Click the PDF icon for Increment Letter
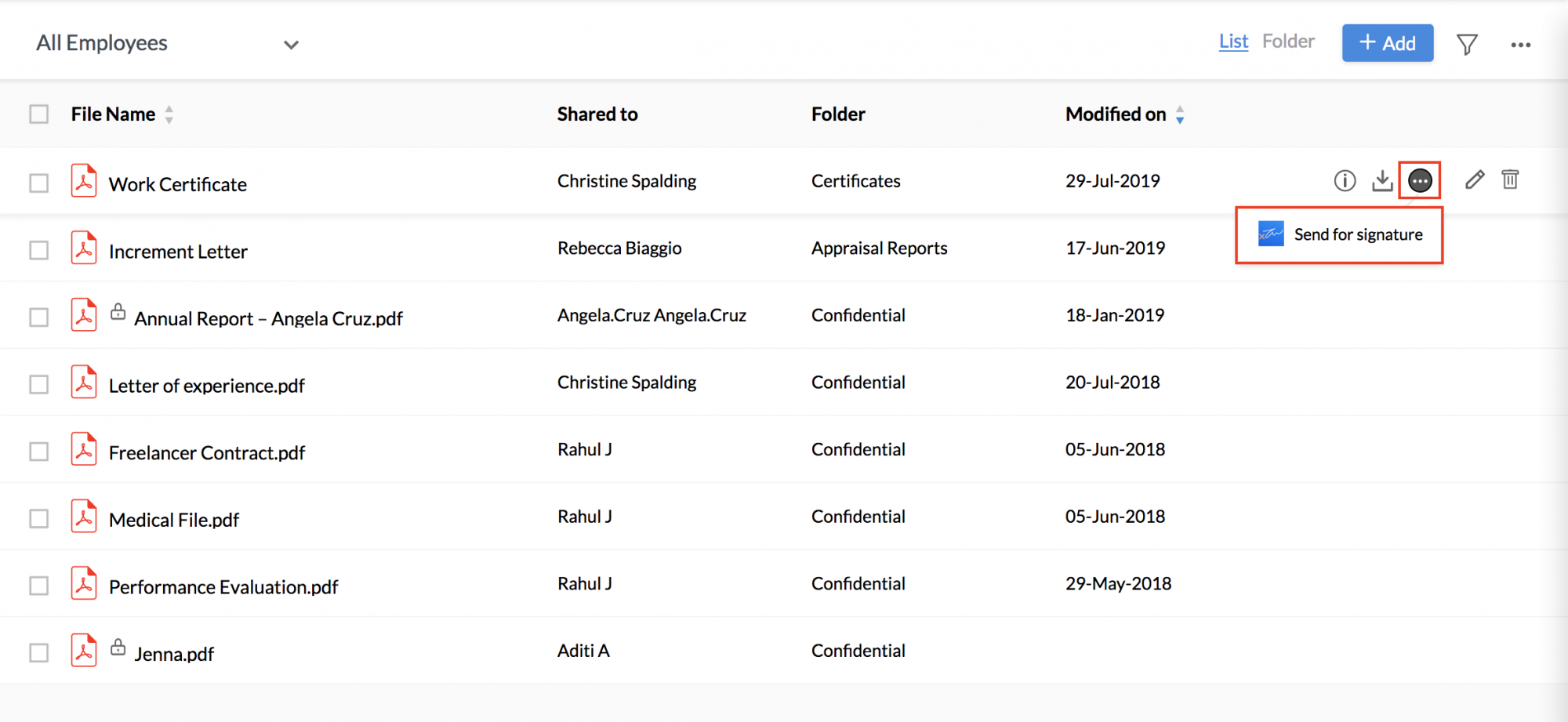The height and width of the screenshot is (722, 1568). [x=84, y=248]
